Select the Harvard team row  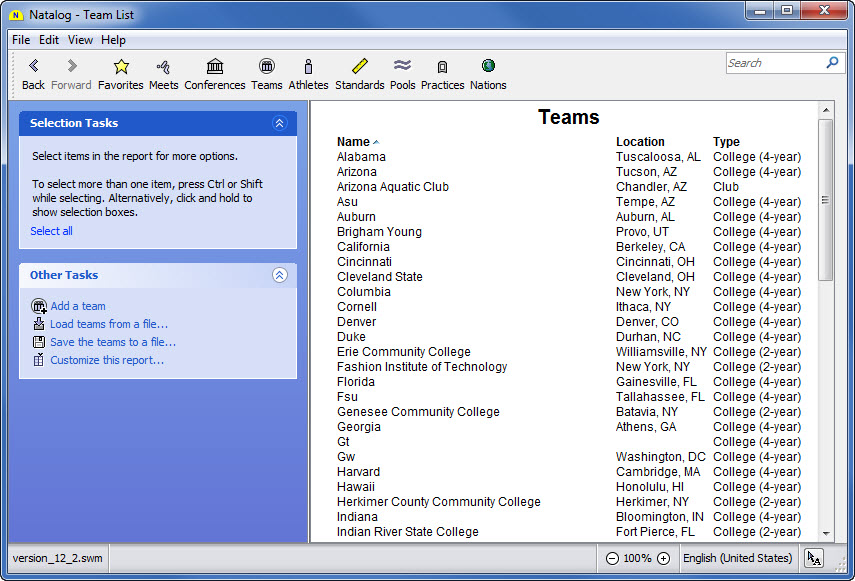358,472
